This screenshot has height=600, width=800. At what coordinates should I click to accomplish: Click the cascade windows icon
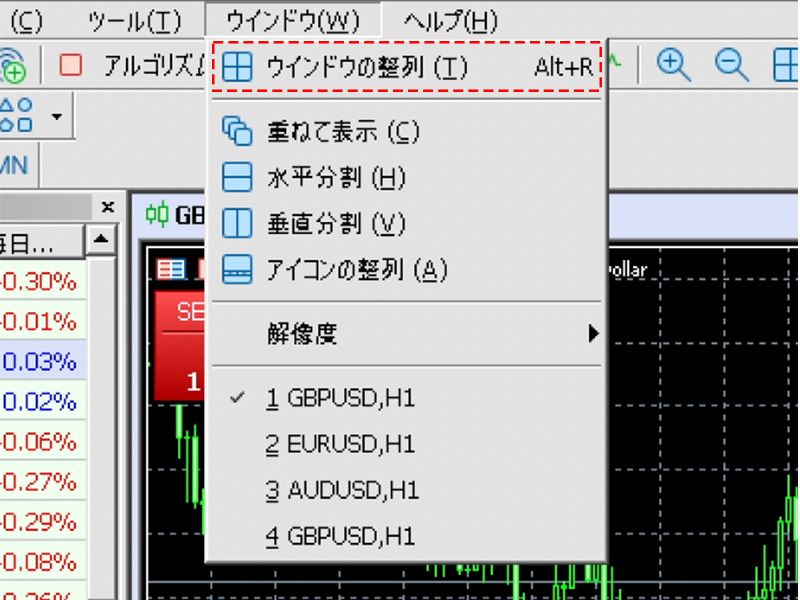pos(237,131)
